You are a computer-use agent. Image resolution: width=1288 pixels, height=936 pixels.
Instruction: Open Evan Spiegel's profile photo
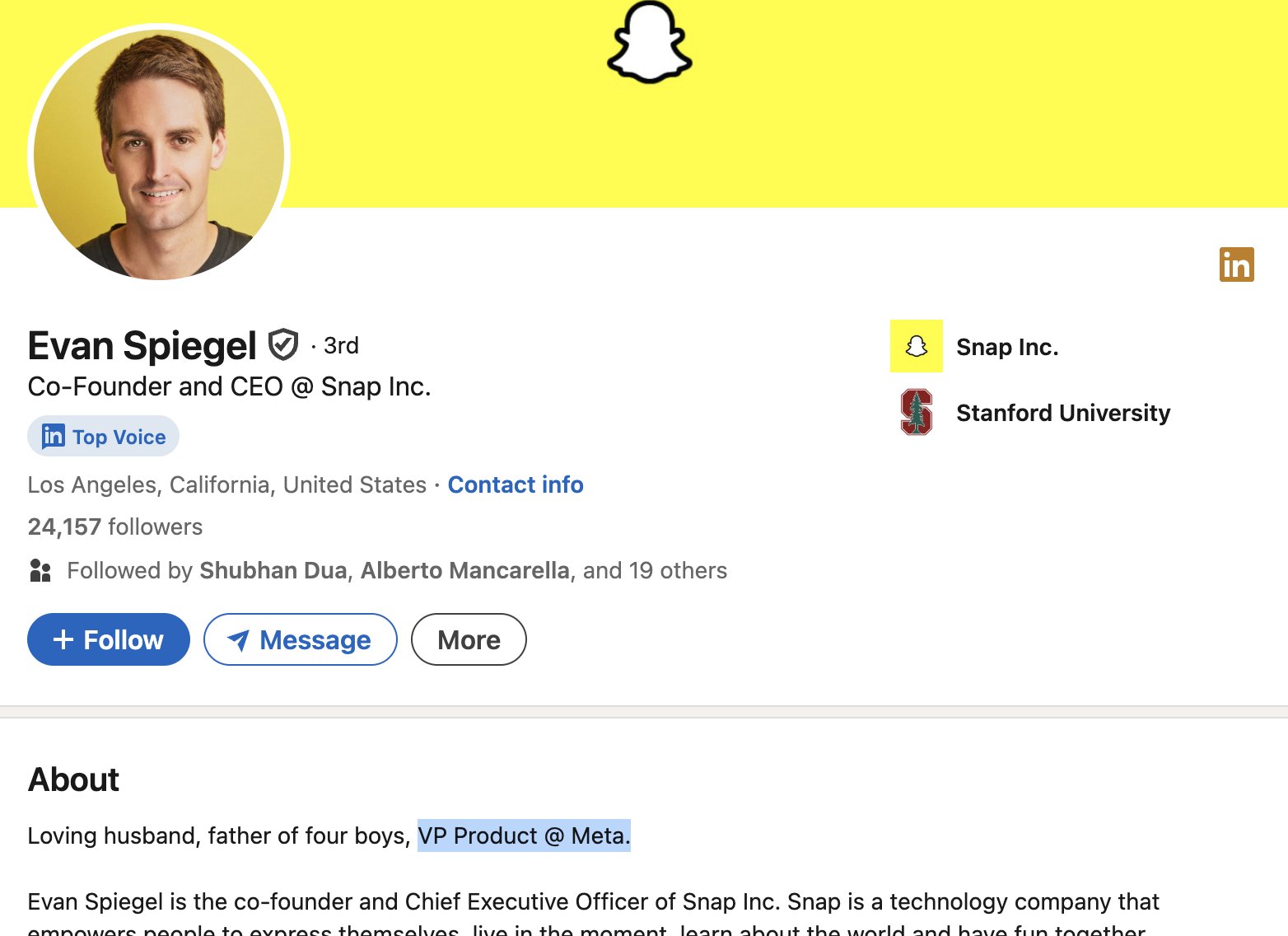click(159, 155)
